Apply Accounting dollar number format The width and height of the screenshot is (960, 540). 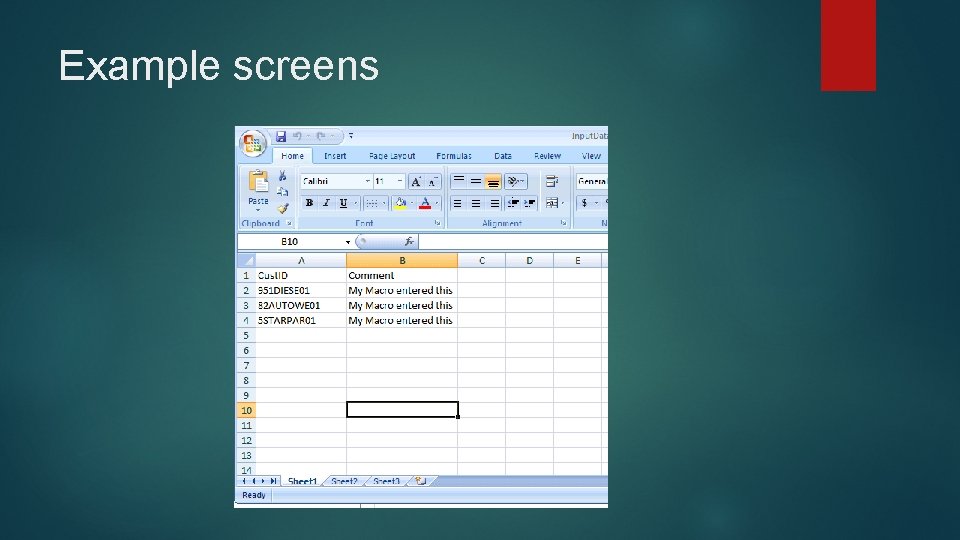pyautogui.click(x=585, y=203)
